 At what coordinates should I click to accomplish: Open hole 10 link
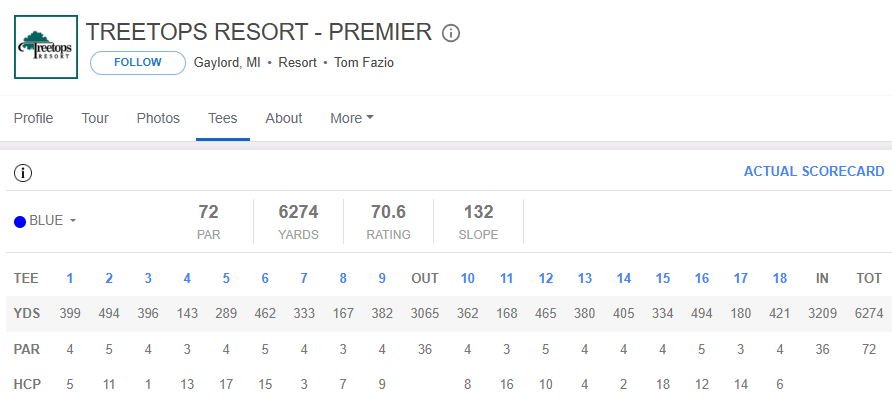tap(468, 278)
